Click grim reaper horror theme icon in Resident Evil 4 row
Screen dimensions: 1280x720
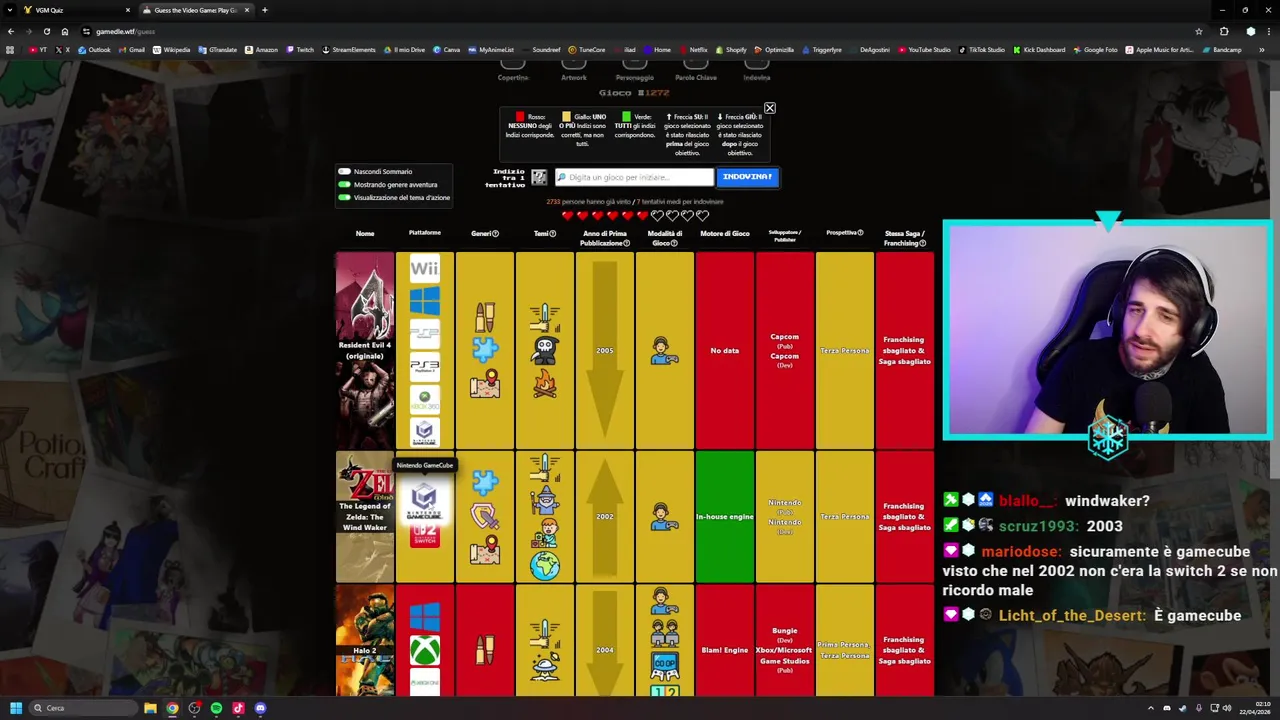tap(545, 350)
